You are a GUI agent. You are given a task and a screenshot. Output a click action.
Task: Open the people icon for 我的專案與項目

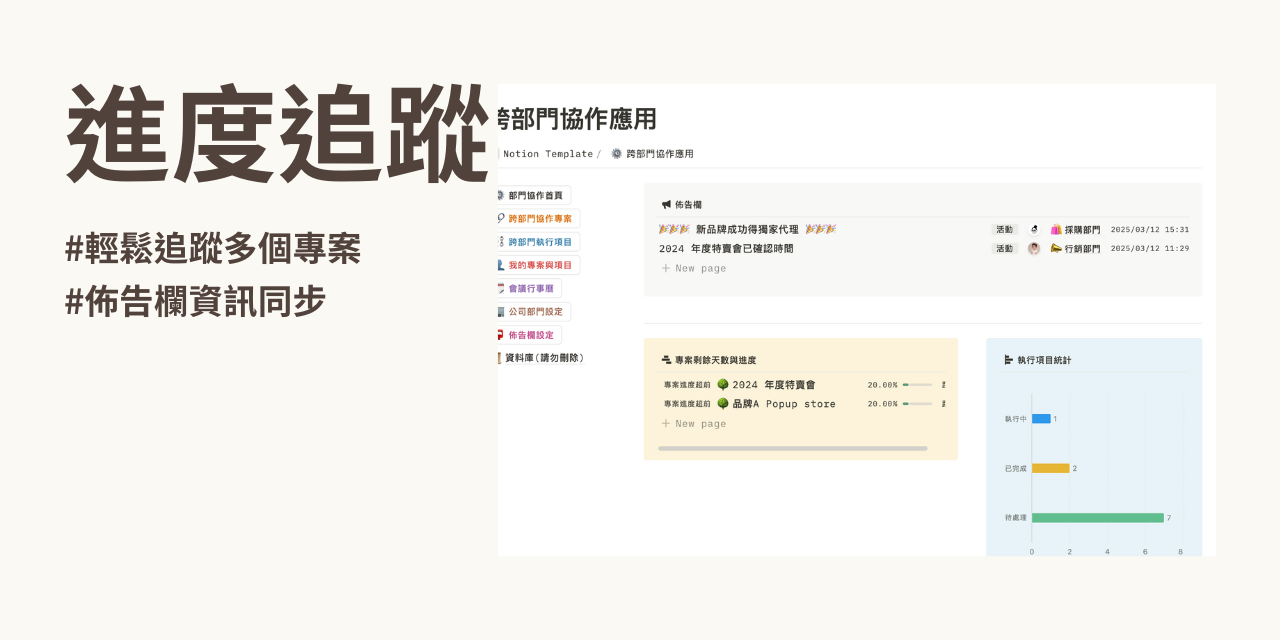[500, 265]
